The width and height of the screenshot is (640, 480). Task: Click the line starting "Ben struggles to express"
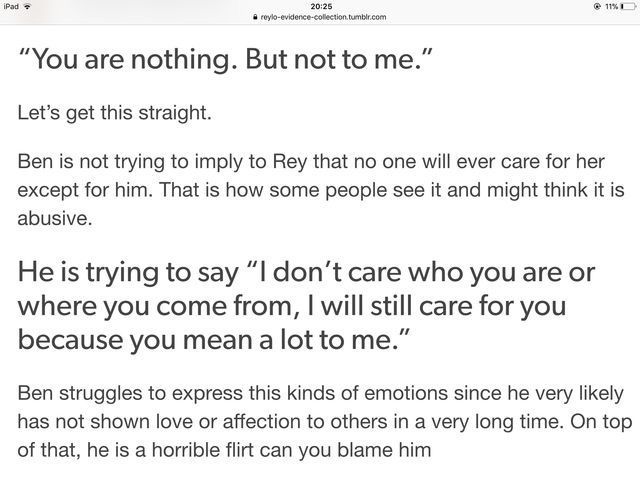(x=321, y=393)
